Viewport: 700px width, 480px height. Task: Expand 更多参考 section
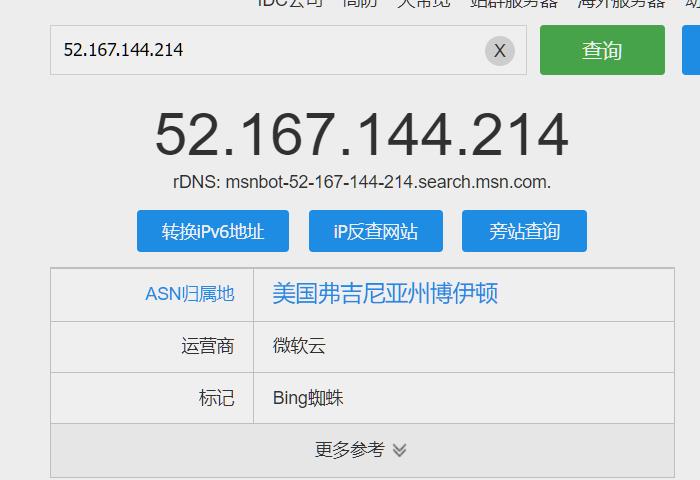(362, 450)
